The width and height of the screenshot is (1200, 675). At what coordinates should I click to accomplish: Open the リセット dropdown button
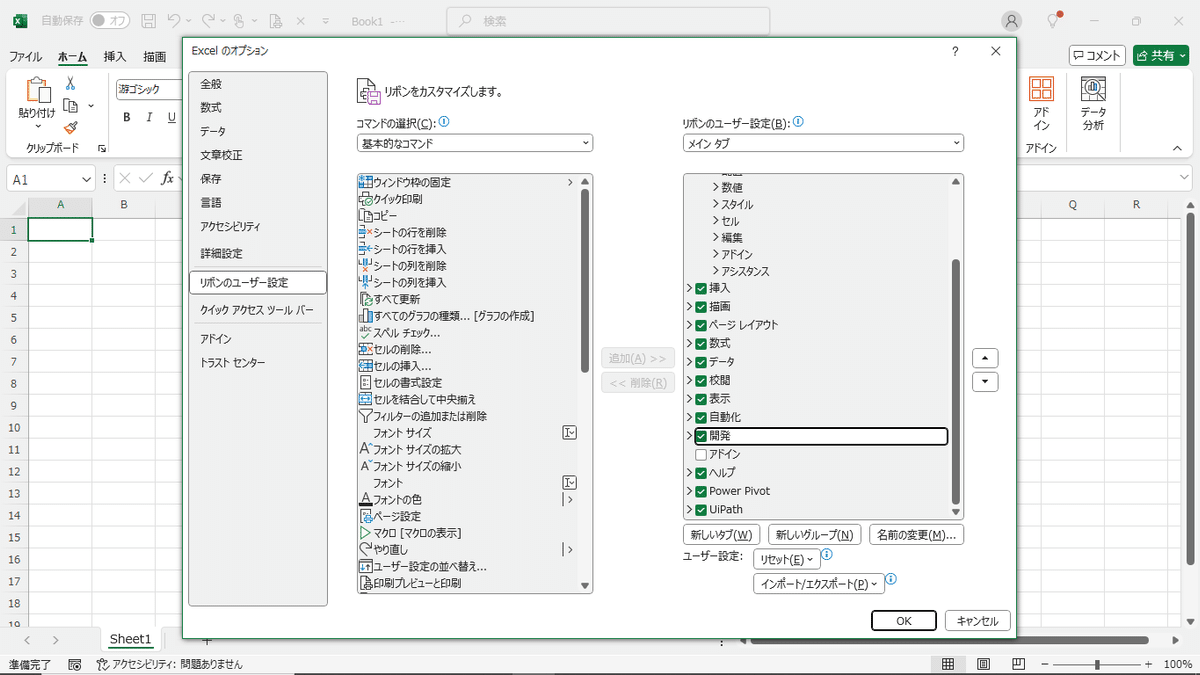pyautogui.click(x=787, y=559)
